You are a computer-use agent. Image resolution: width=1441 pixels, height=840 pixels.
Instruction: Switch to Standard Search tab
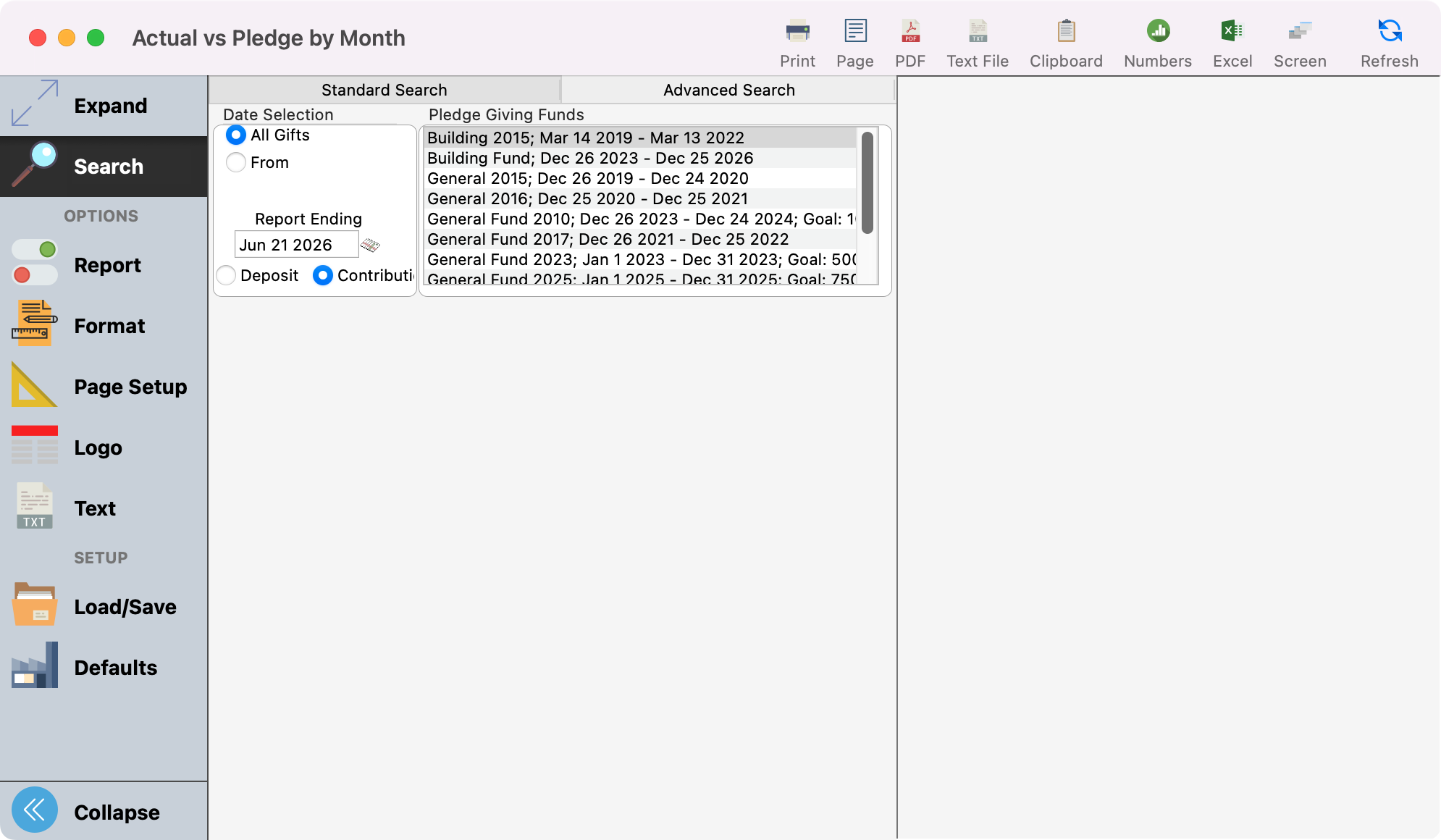pyautogui.click(x=384, y=90)
